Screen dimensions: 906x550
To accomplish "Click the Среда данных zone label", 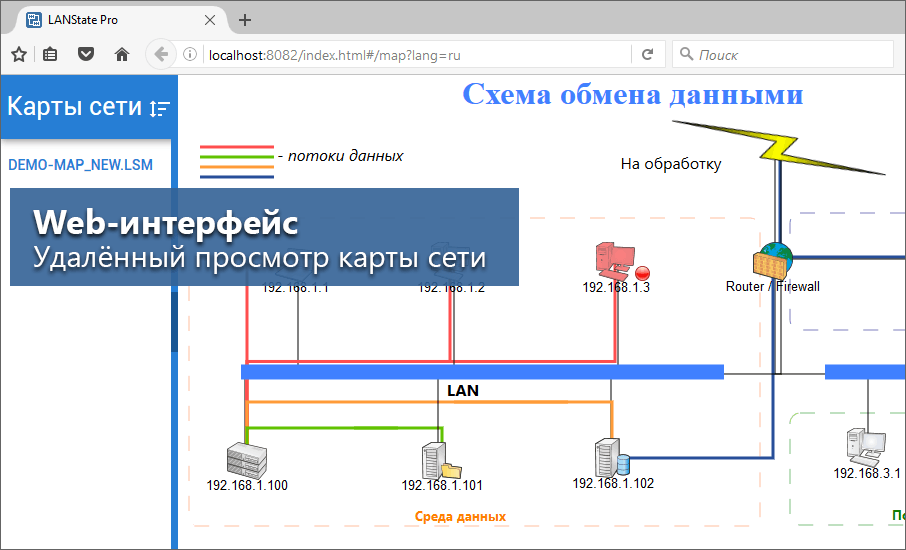I will point(461,517).
